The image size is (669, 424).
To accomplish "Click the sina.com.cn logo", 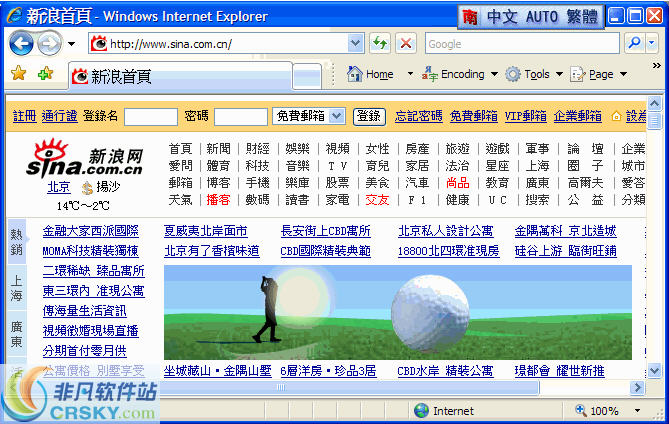I will pos(84,158).
